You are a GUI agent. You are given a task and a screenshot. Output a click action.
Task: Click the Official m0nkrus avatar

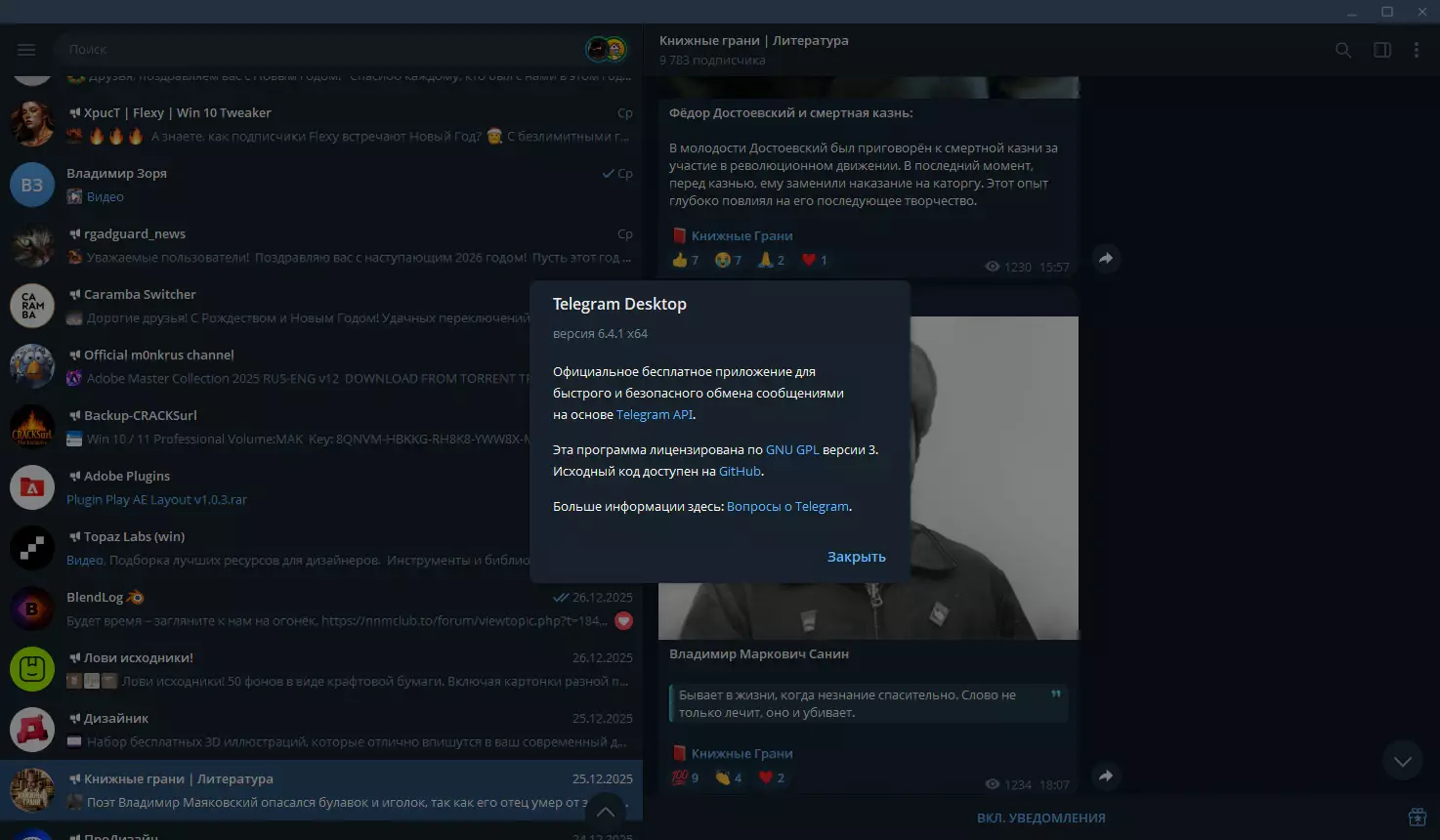[32, 366]
